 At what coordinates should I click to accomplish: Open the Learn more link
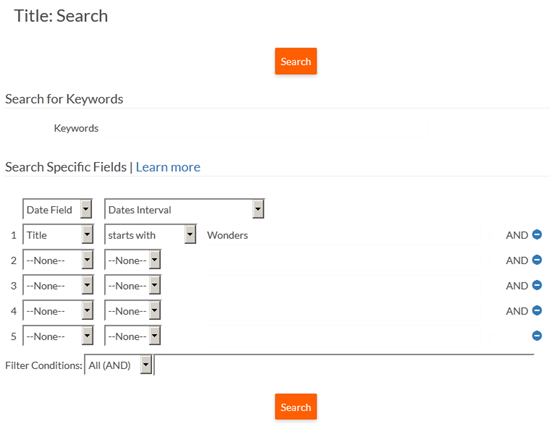168,167
